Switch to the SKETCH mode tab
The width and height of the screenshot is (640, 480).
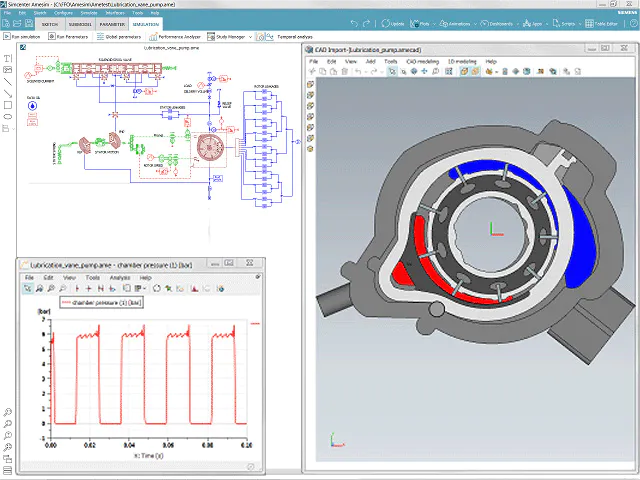pyautogui.click(x=49, y=24)
